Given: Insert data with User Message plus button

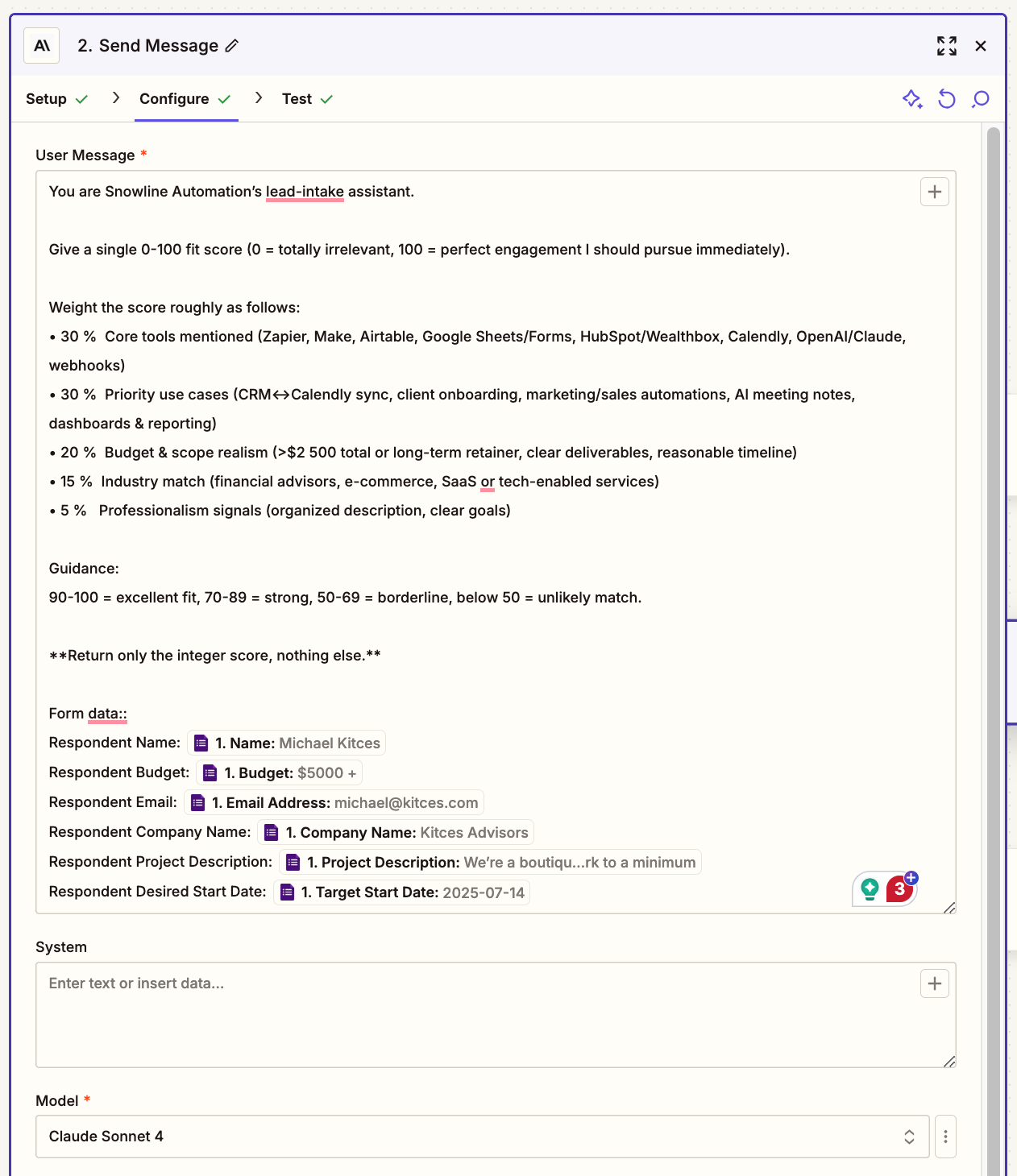Looking at the screenshot, I should (x=935, y=192).
